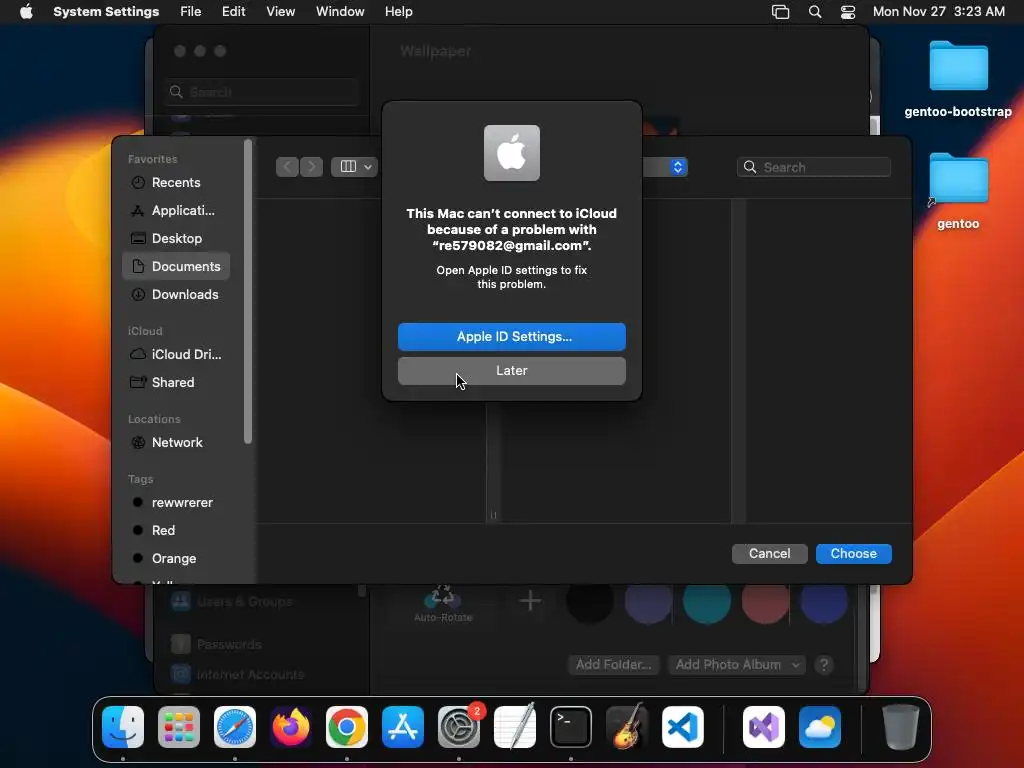Dismiss the iCloud alert with Later

click(511, 371)
